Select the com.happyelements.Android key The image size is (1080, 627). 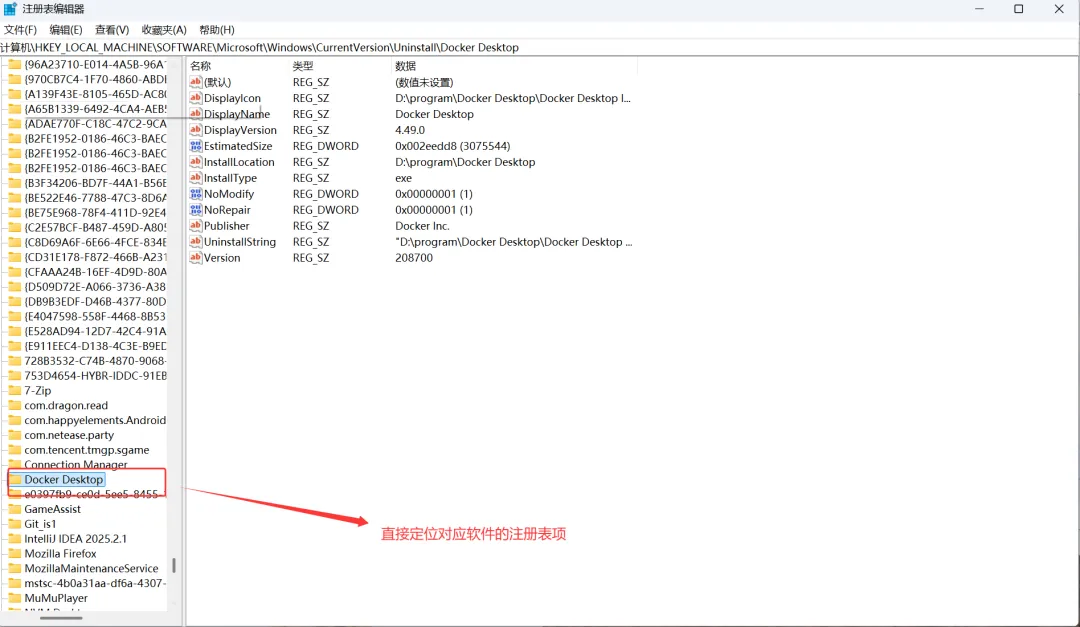[x=95, y=420]
